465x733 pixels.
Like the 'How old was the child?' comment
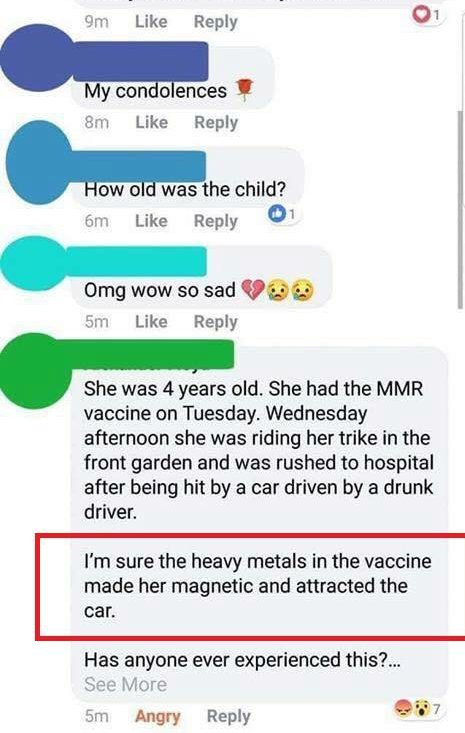click(151, 221)
